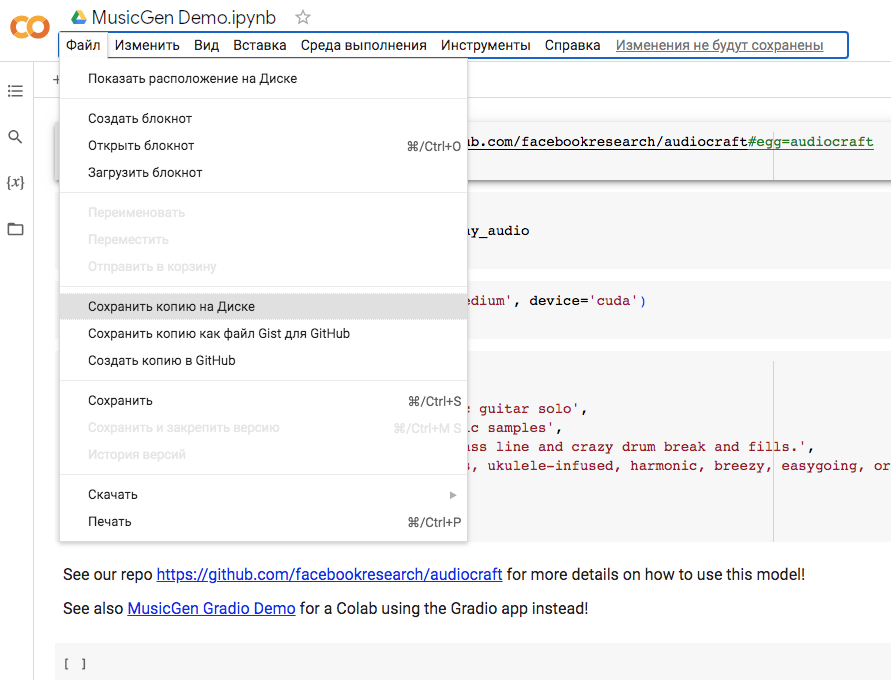Click the device='cuda' code text
Image resolution: width=891 pixels, height=680 pixels.
587,301
